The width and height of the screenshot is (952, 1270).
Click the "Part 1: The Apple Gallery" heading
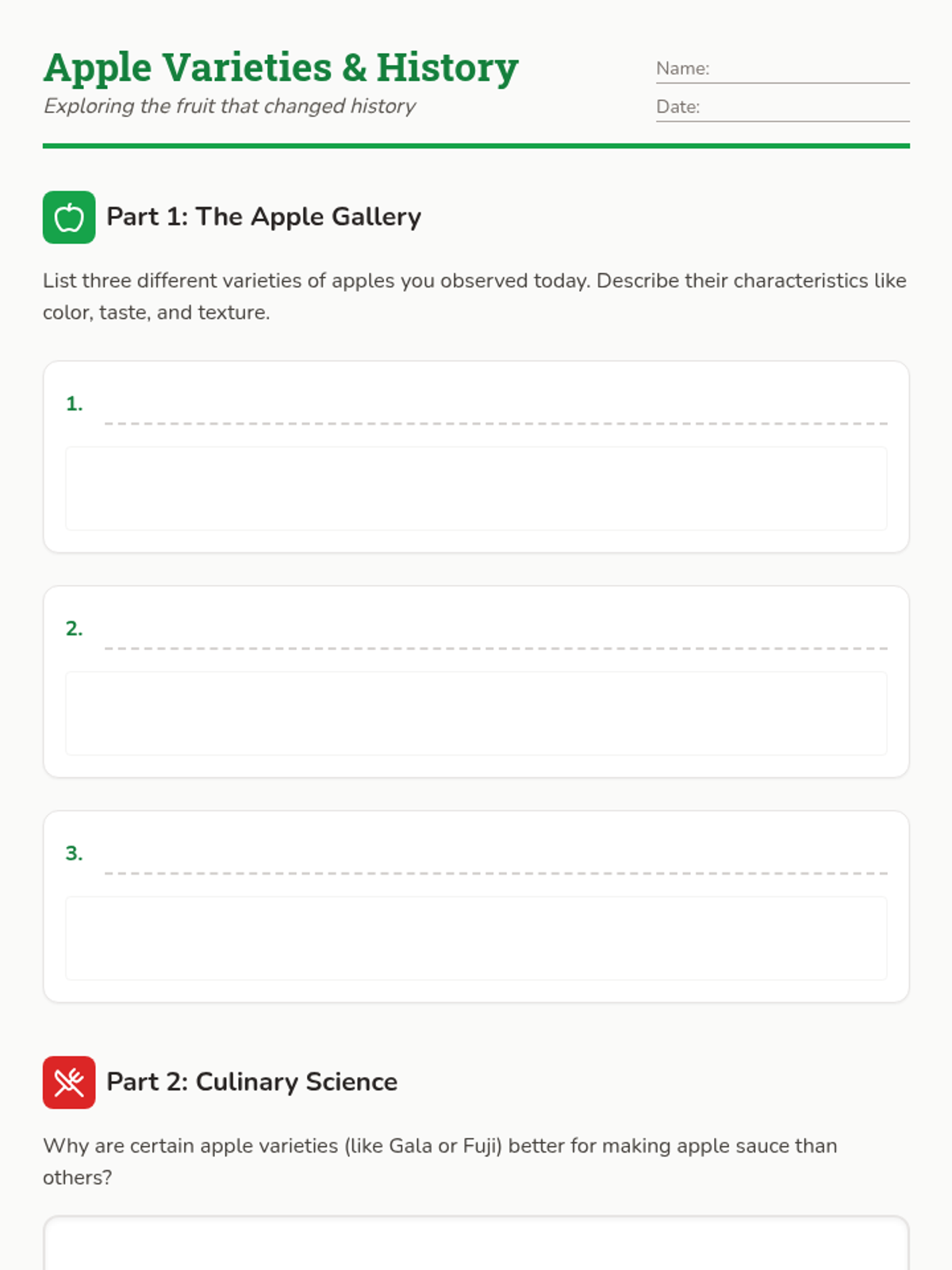point(263,217)
